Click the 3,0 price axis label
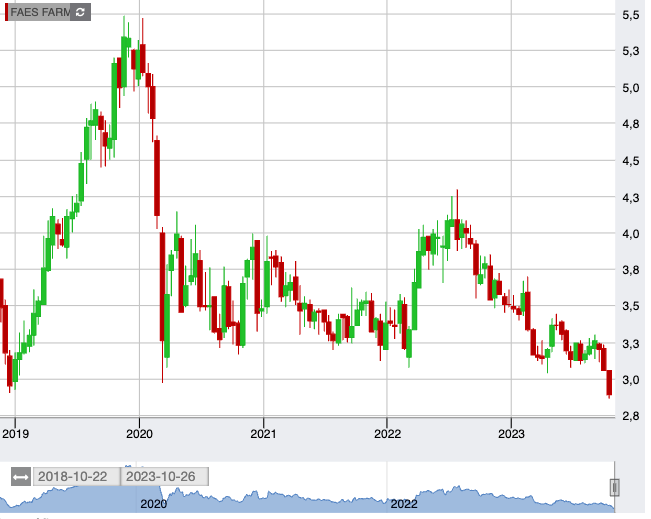This screenshot has height=519, width=651. point(631,380)
